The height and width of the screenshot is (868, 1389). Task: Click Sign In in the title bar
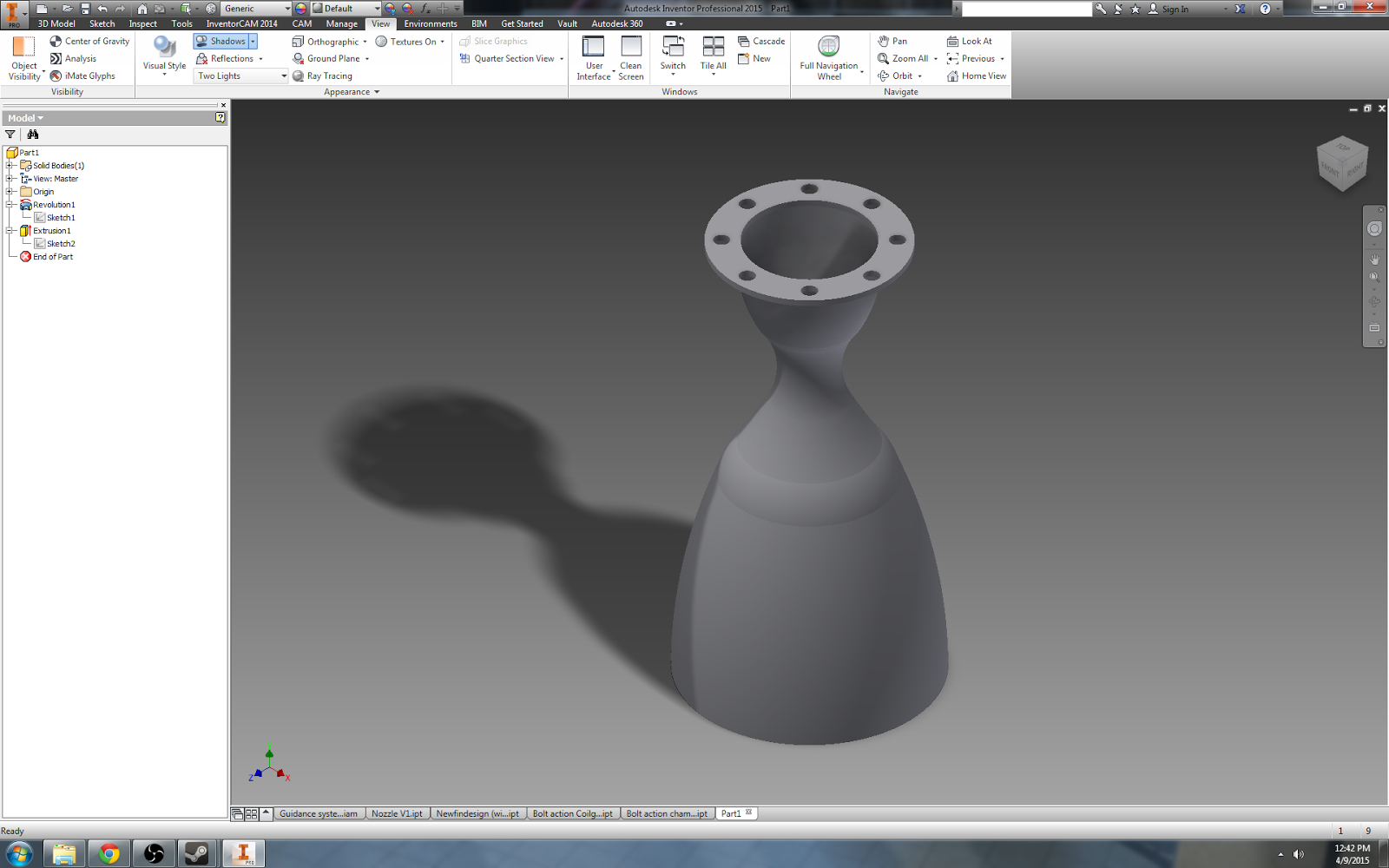point(1168,9)
